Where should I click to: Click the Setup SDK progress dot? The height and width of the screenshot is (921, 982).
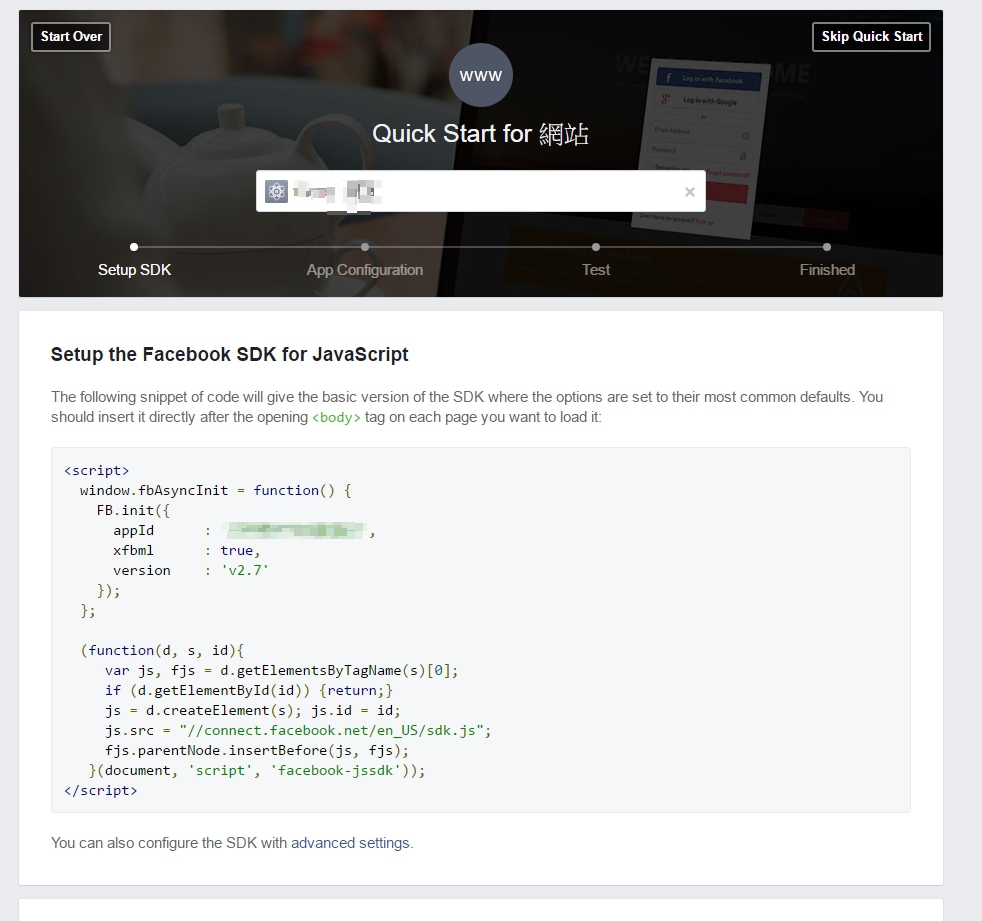[134, 247]
